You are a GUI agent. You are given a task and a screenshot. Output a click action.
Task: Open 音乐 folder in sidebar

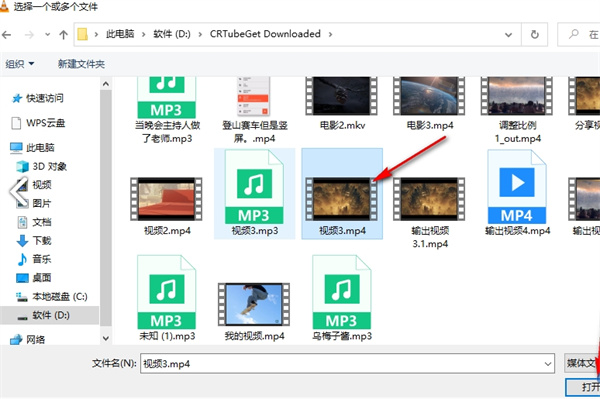[x=34, y=259]
